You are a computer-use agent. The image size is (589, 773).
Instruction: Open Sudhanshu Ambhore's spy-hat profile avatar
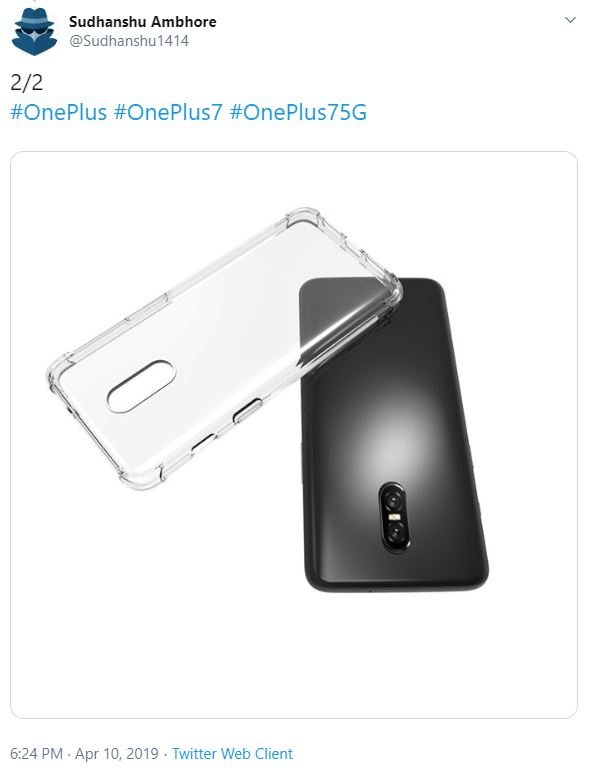(x=34, y=31)
